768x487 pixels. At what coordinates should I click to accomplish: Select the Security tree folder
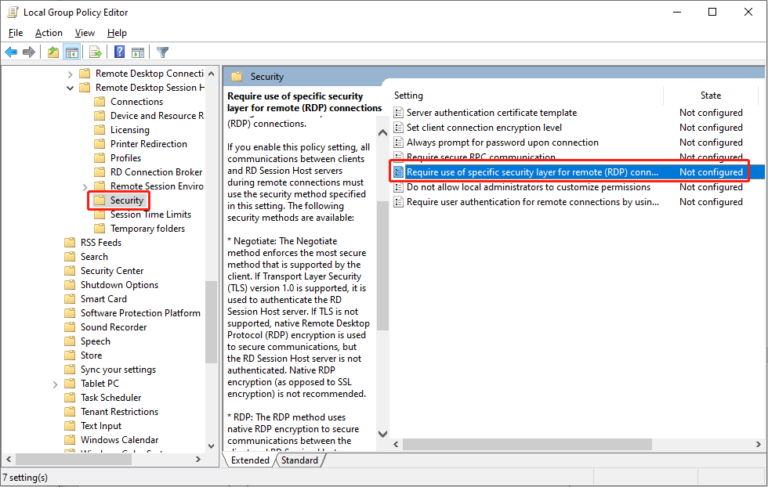[x=126, y=200]
